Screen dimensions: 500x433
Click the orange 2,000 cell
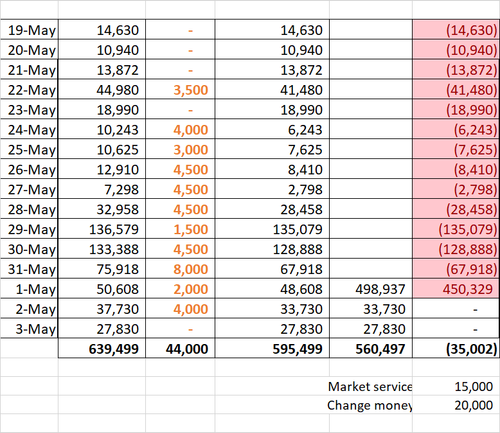(x=180, y=289)
